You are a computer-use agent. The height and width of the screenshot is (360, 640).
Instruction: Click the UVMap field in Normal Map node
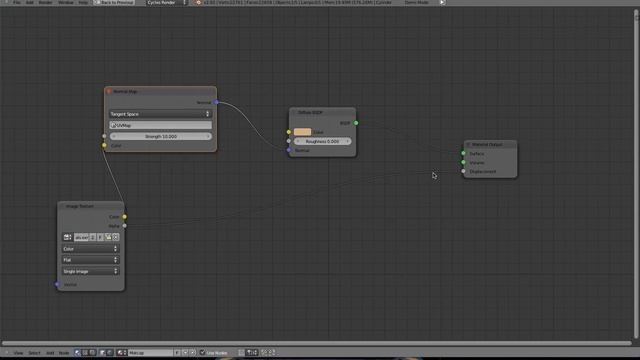point(160,125)
